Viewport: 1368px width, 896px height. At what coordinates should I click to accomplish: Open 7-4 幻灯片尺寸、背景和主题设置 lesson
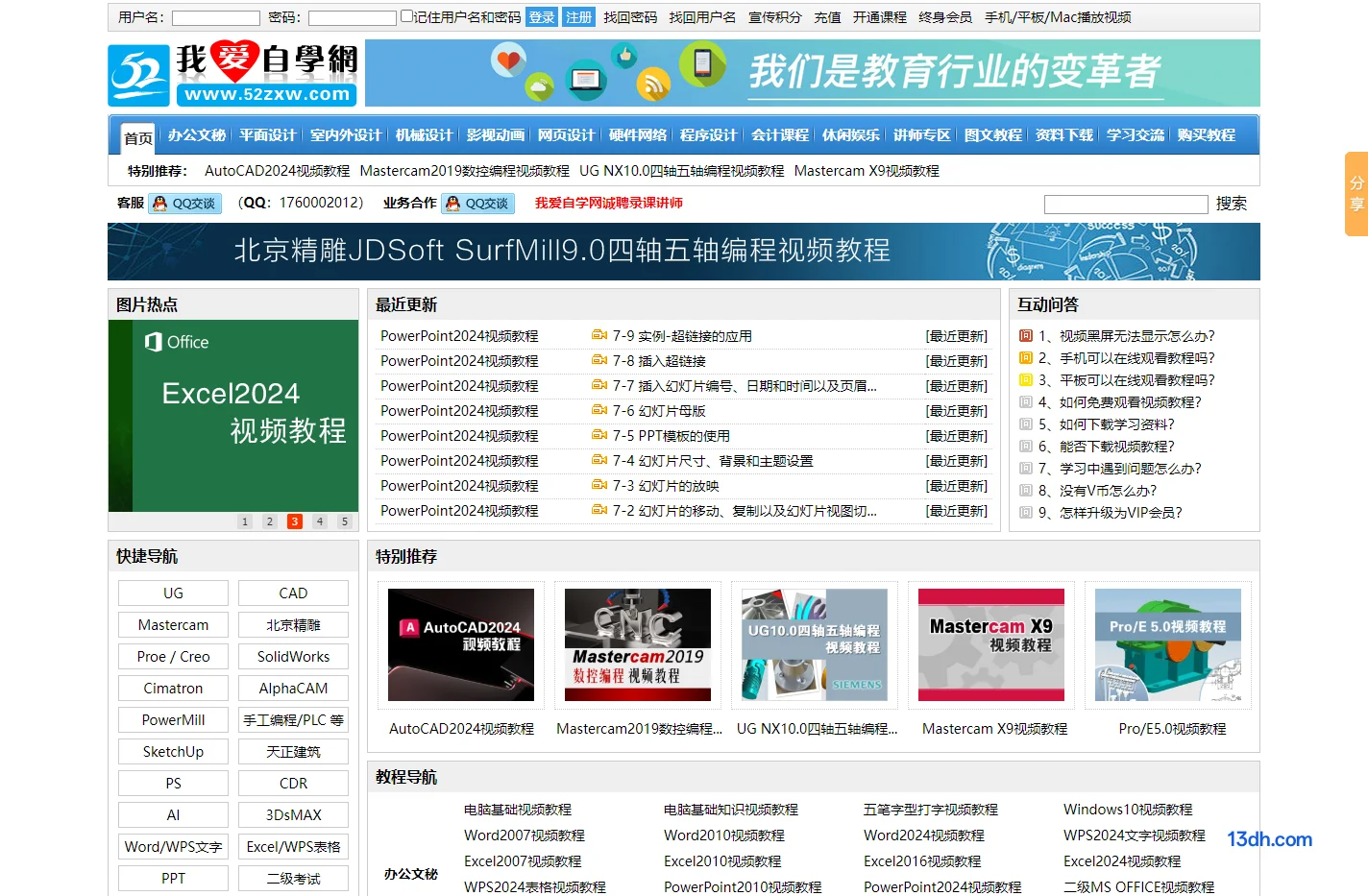[713, 461]
